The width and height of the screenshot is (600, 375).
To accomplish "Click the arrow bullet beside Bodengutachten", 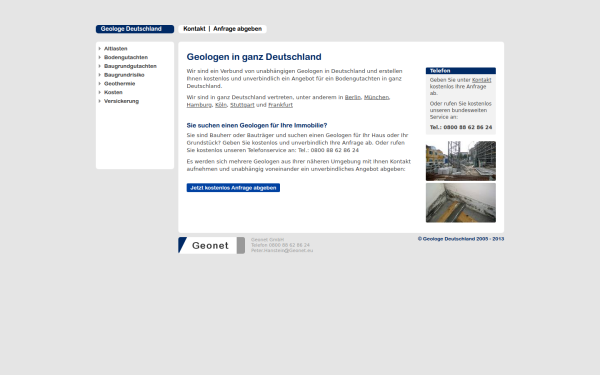I will tap(99, 57).
